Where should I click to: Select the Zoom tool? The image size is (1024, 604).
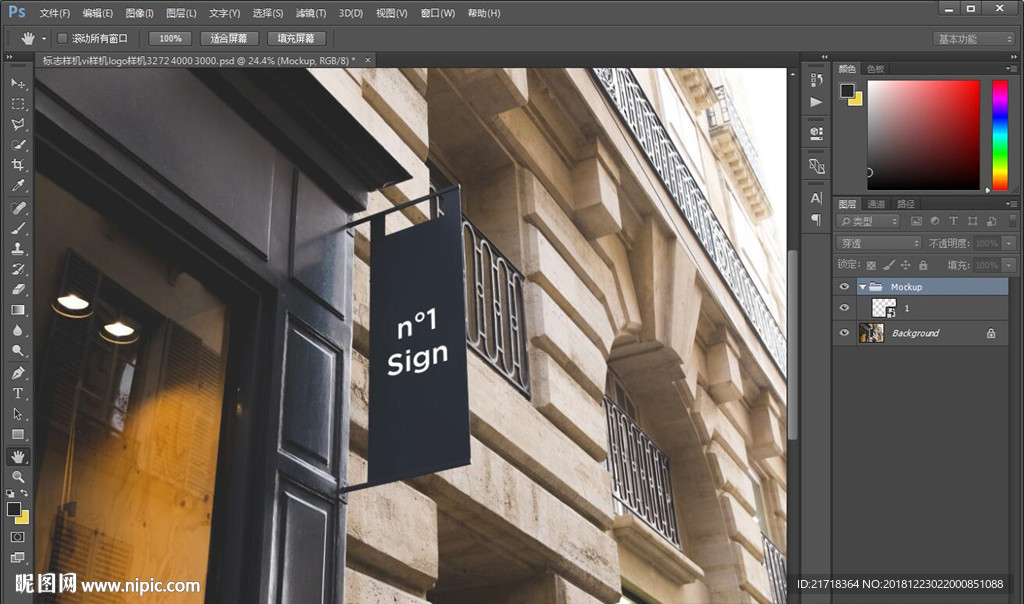point(18,477)
